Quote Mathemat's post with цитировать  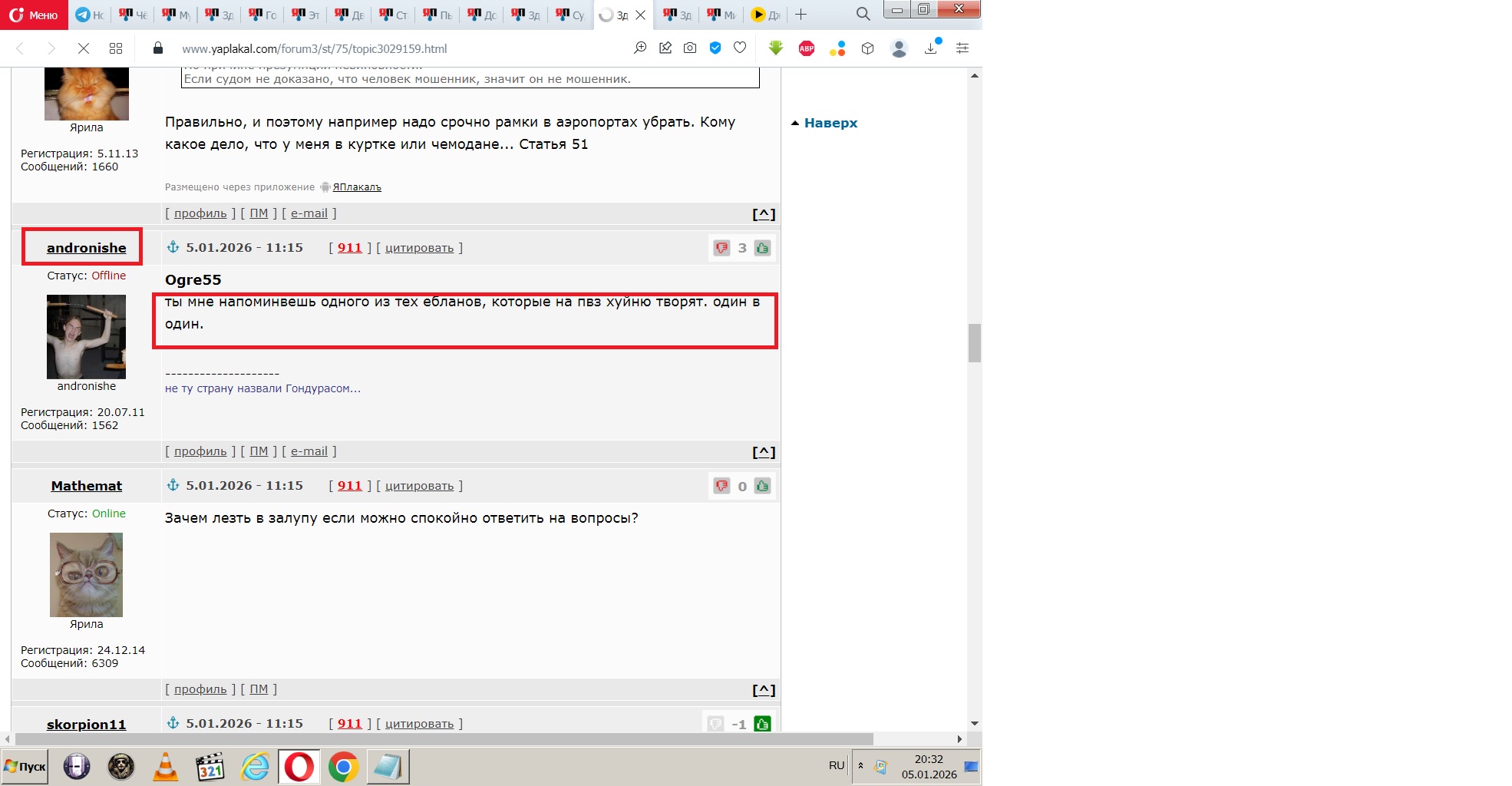click(x=419, y=486)
